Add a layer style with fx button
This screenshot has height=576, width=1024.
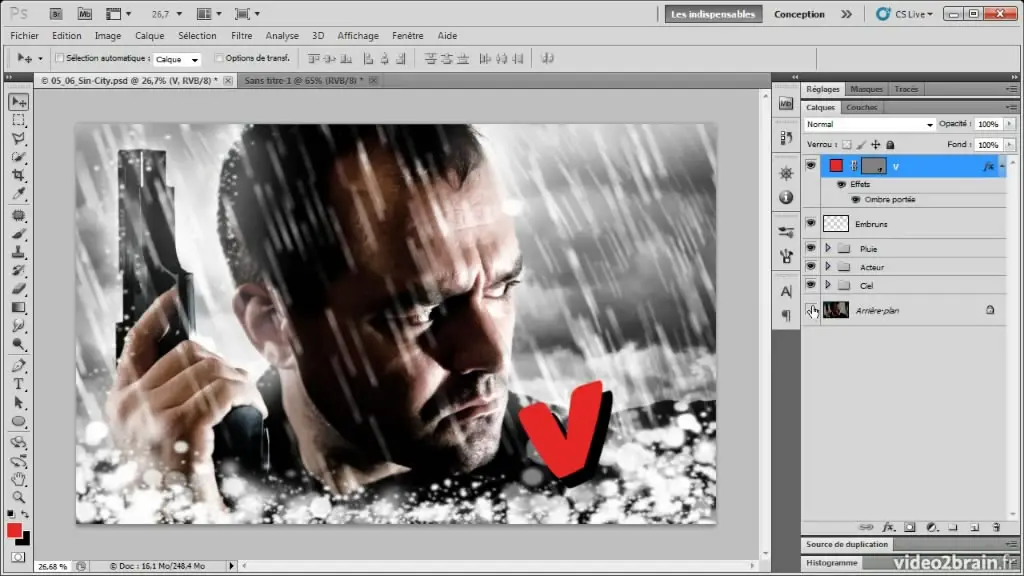tap(888, 527)
